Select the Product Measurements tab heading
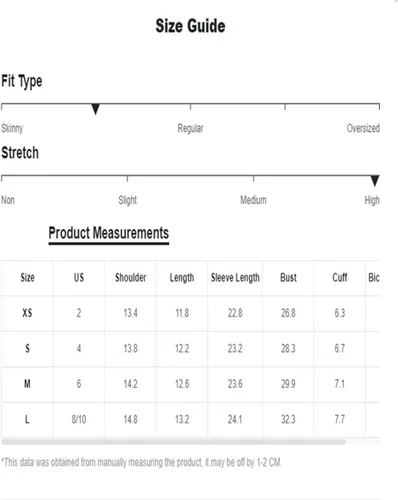The height and width of the screenshot is (500, 398). [109, 233]
